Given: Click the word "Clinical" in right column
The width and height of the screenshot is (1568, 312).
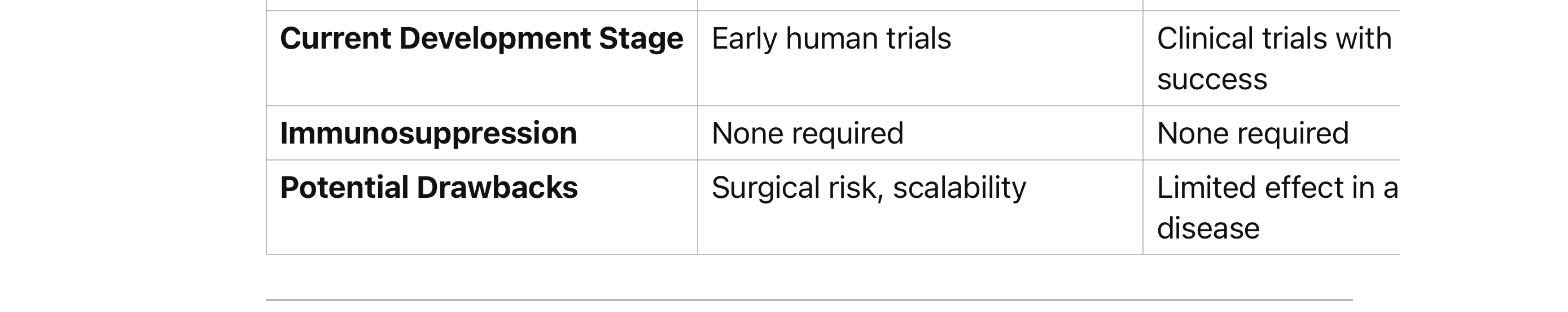Looking at the screenshot, I should point(1204,39).
